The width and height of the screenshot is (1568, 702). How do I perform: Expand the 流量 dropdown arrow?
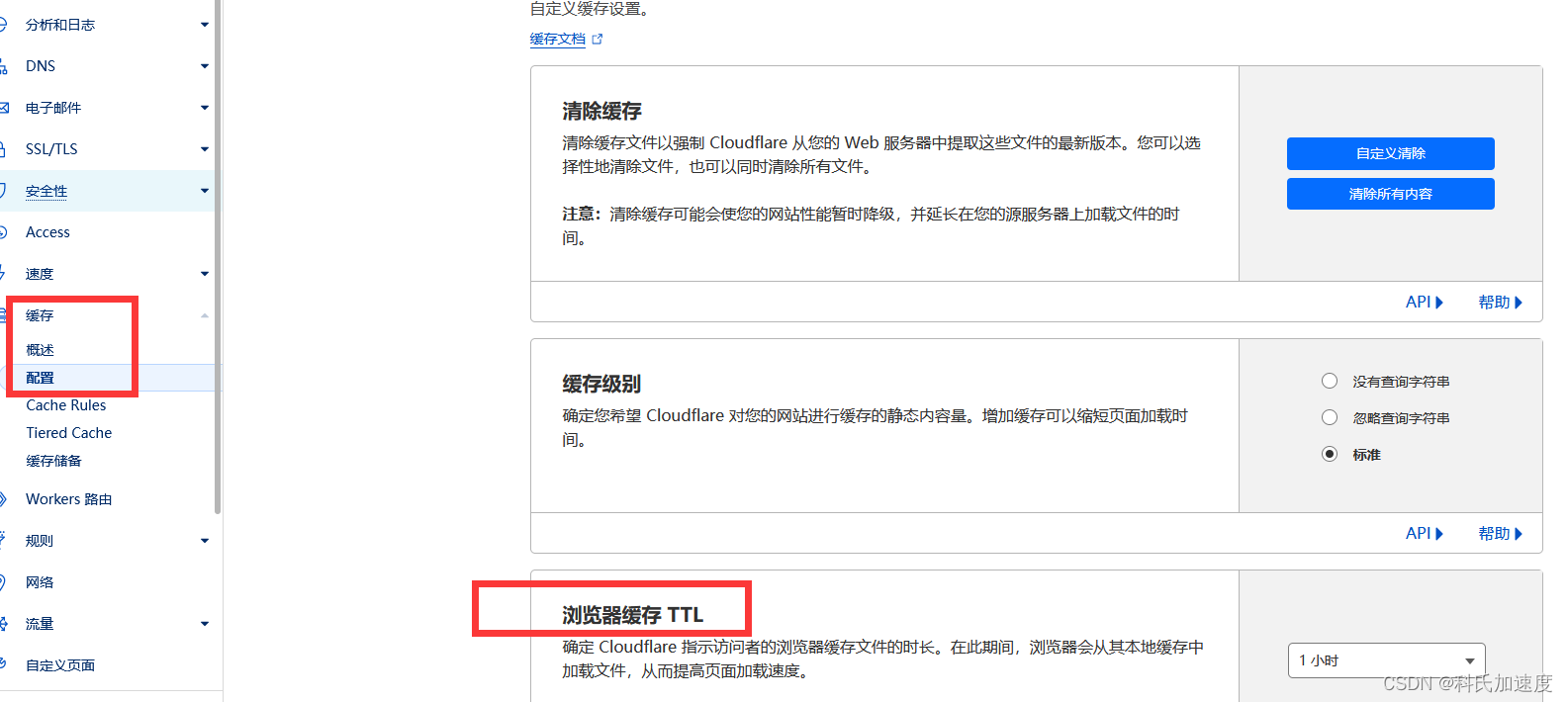pyautogui.click(x=205, y=624)
